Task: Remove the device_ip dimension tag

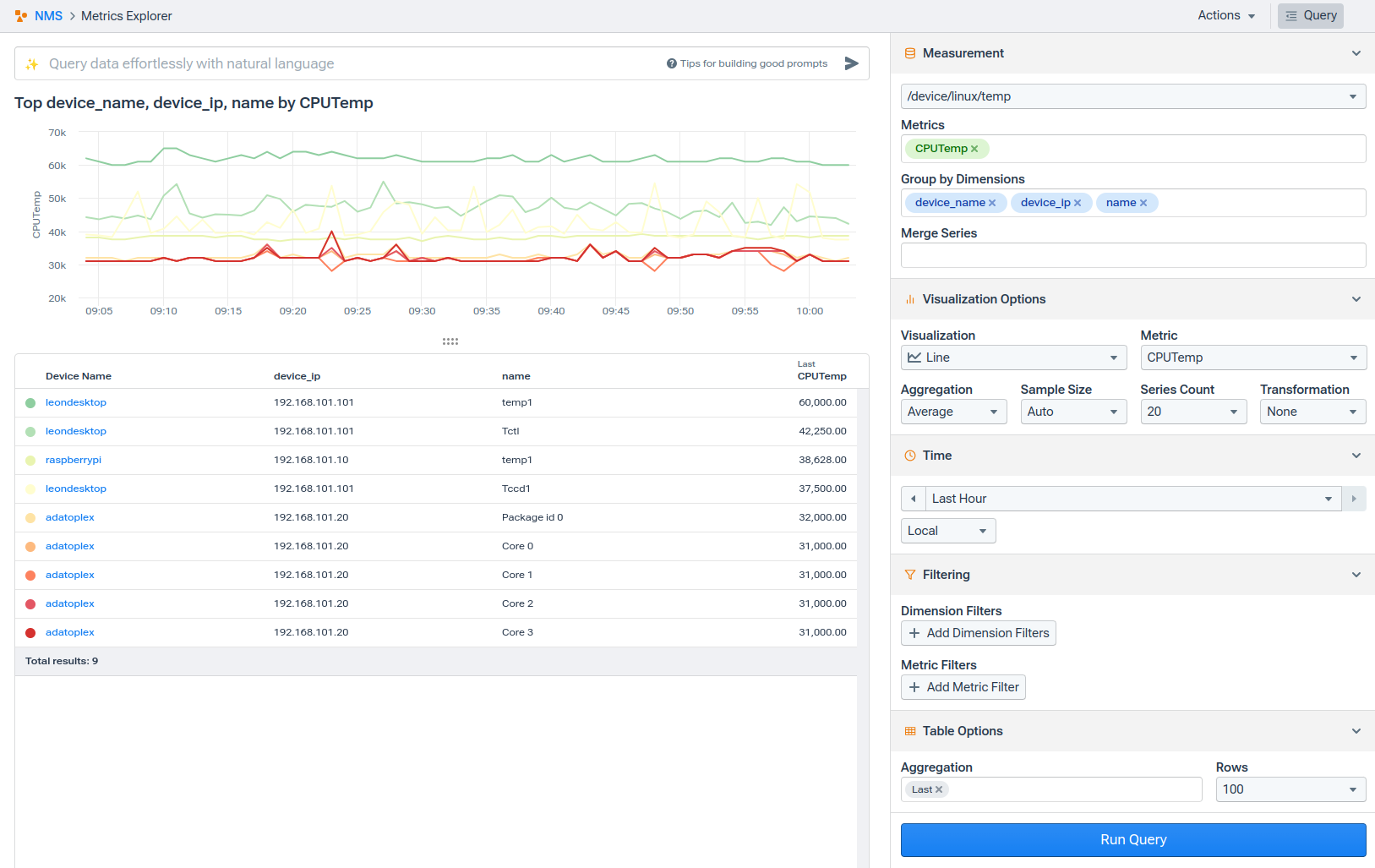Action: 1078,203
